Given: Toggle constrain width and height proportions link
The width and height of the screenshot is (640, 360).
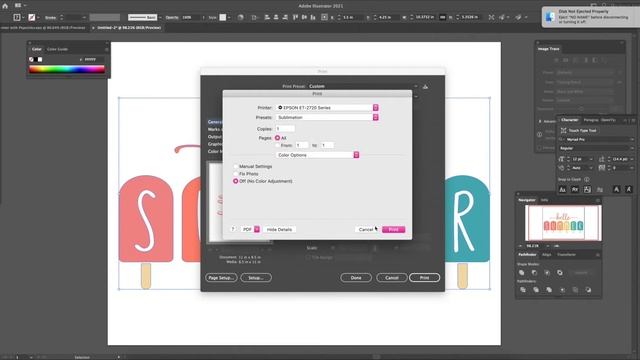Looking at the screenshot, I should tap(442, 18).
